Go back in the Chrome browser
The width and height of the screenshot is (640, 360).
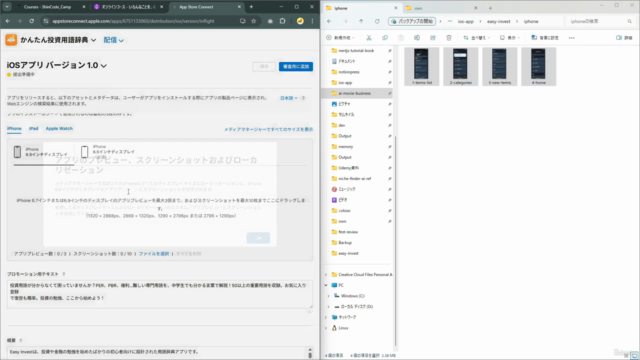(8, 21)
